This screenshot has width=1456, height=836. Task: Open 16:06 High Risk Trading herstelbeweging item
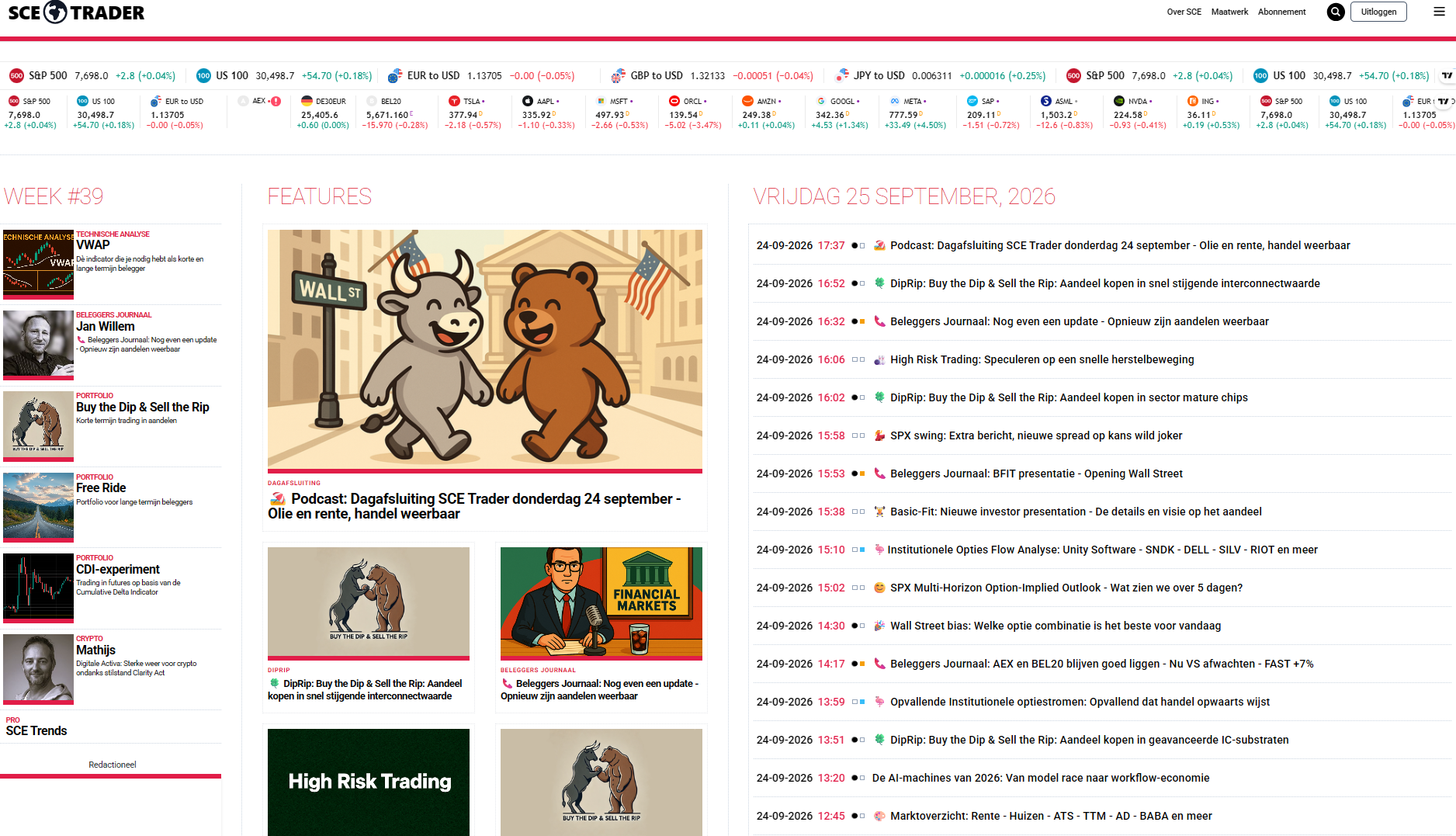coord(1042,359)
